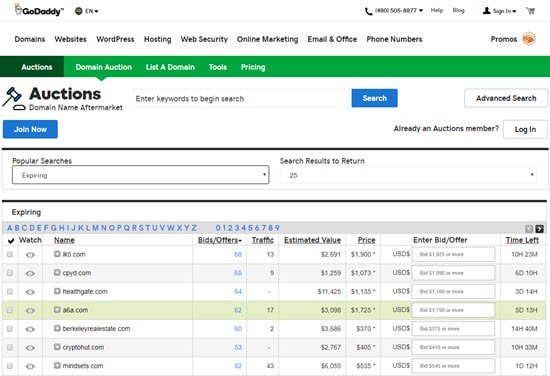This screenshot has height=376, width=550.
Task: Open the Popular Searches dropdown
Action: click(141, 175)
